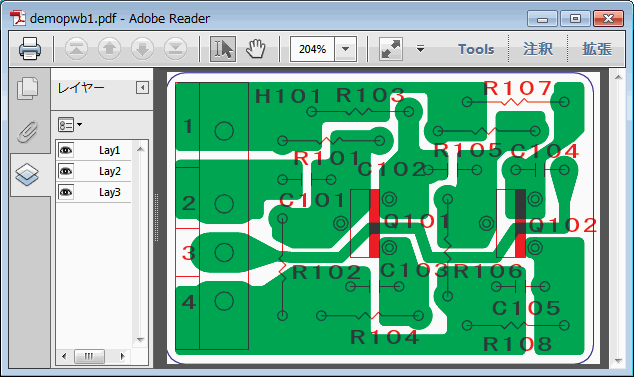The width and height of the screenshot is (634, 377).
Task: Collapse the レイヤー panel arrow
Action: click(x=142, y=87)
